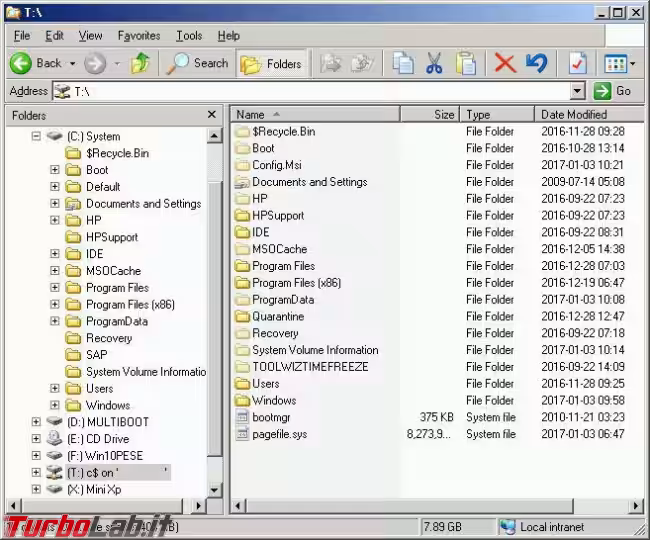Open the Edit menu

pyautogui.click(x=54, y=36)
